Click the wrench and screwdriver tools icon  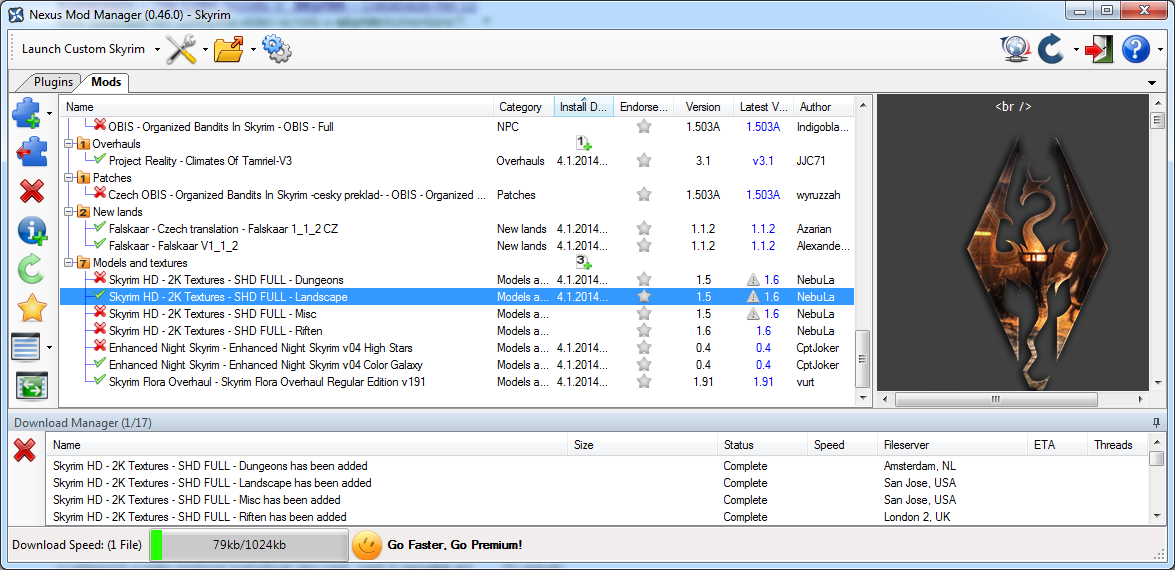coord(181,49)
